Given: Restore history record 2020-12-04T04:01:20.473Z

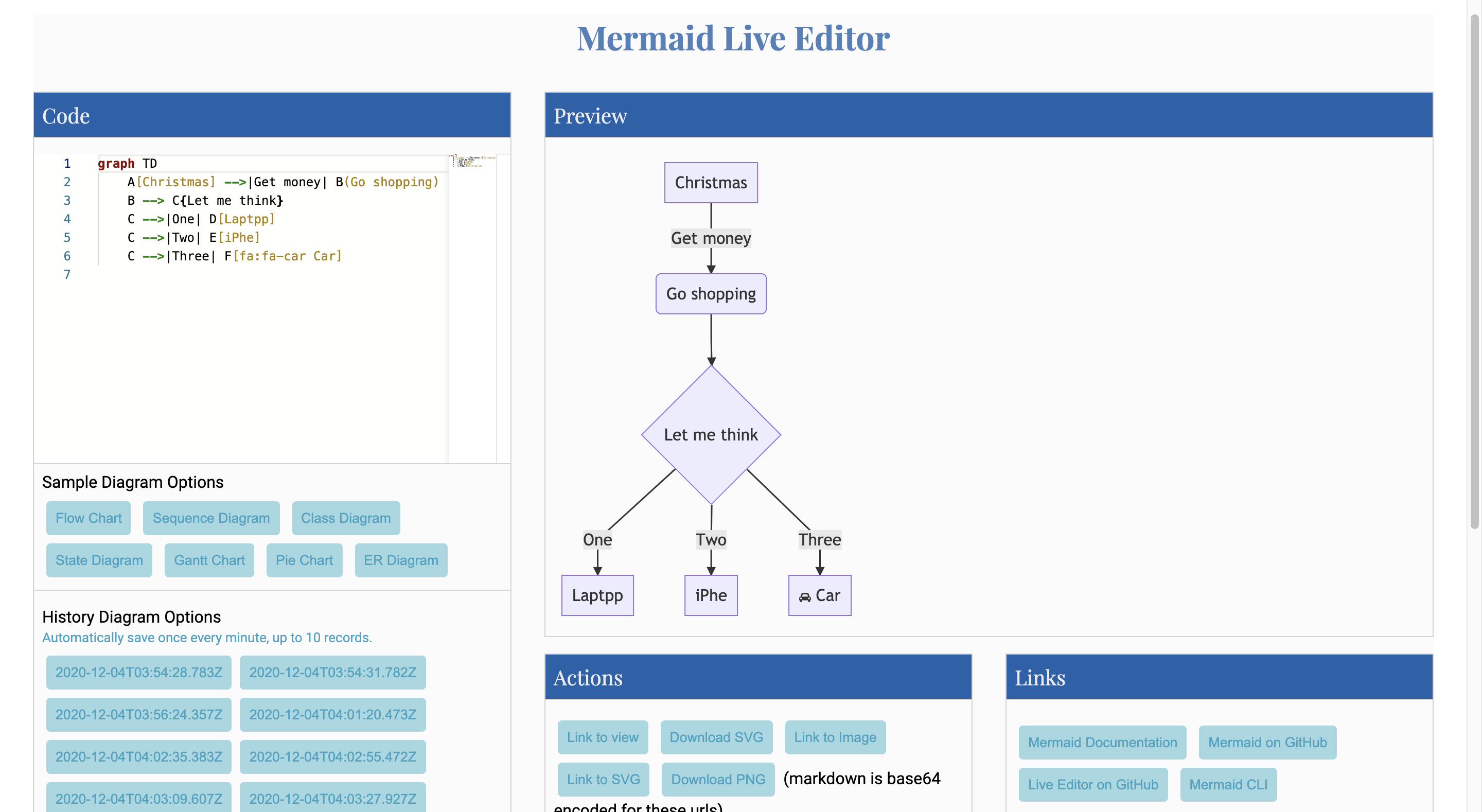Looking at the screenshot, I should pyautogui.click(x=332, y=714).
